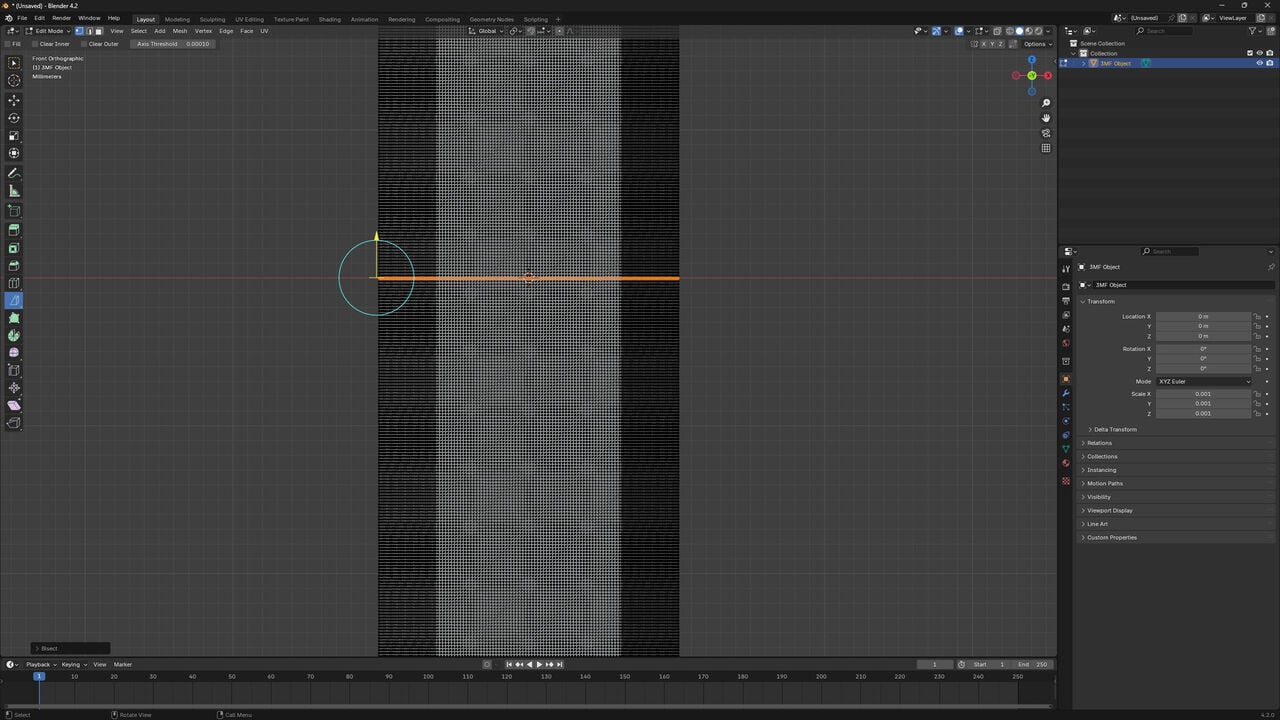Select the Rip Region tool

[x=14, y=423]
